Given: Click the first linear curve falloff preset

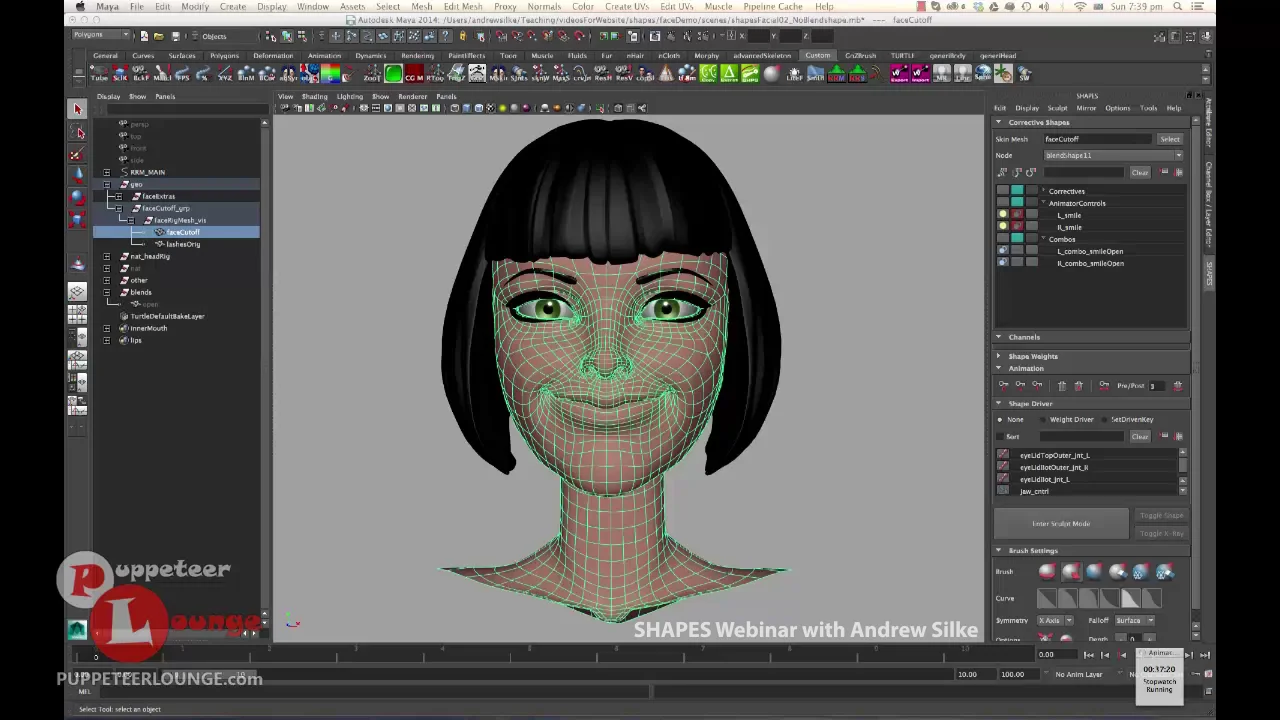Looking at the screenshot, I should tap(1047, 598).
